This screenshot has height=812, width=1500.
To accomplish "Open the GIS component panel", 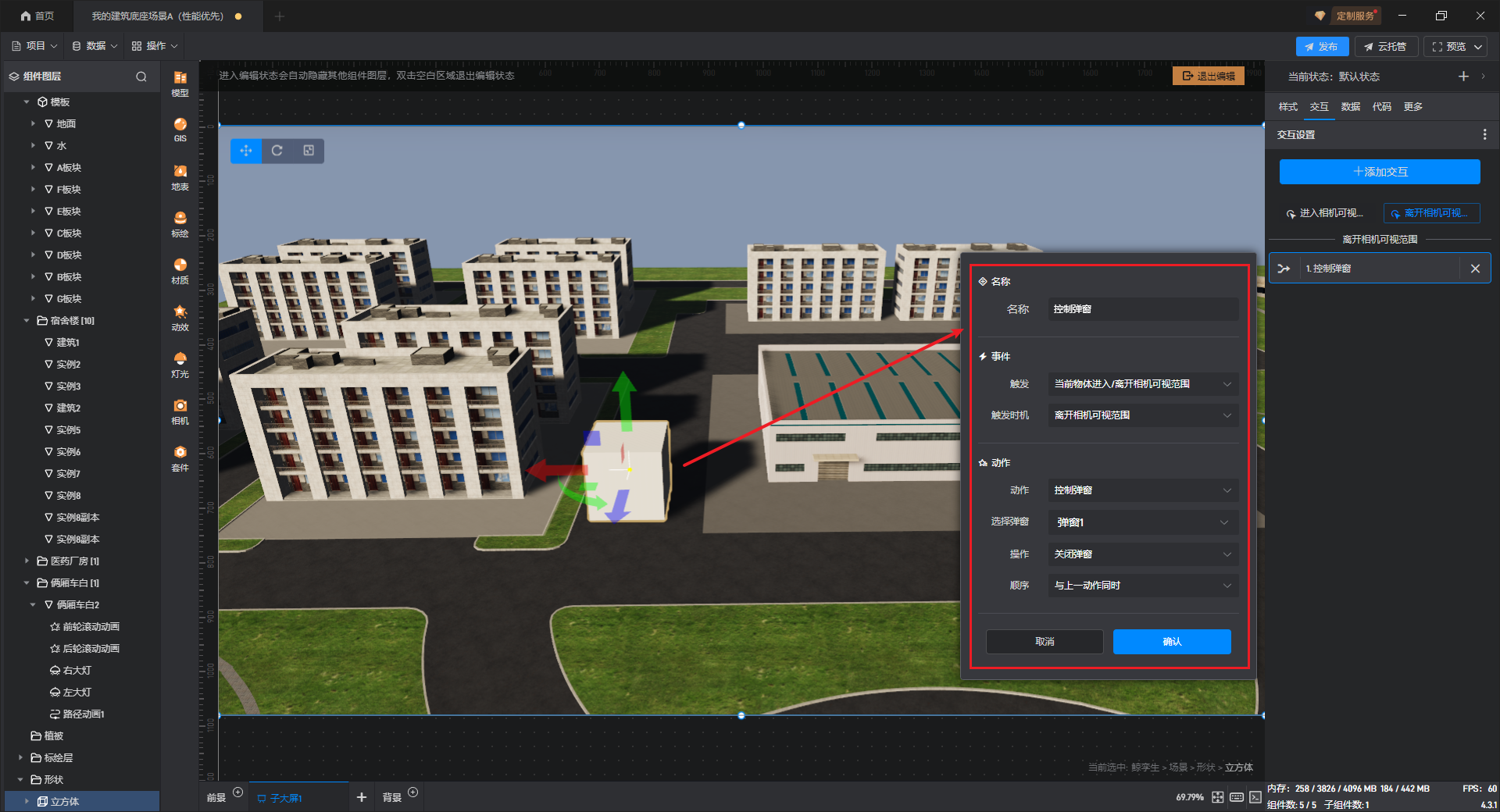I will [180, 129].
